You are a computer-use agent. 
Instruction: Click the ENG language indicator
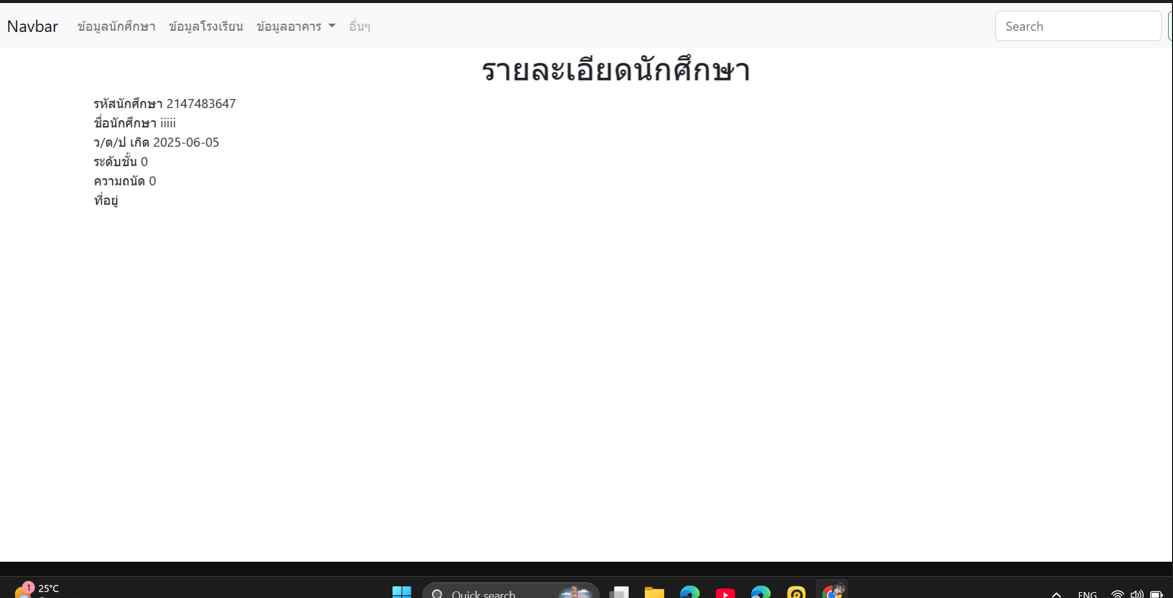(x=1087, y=594)
